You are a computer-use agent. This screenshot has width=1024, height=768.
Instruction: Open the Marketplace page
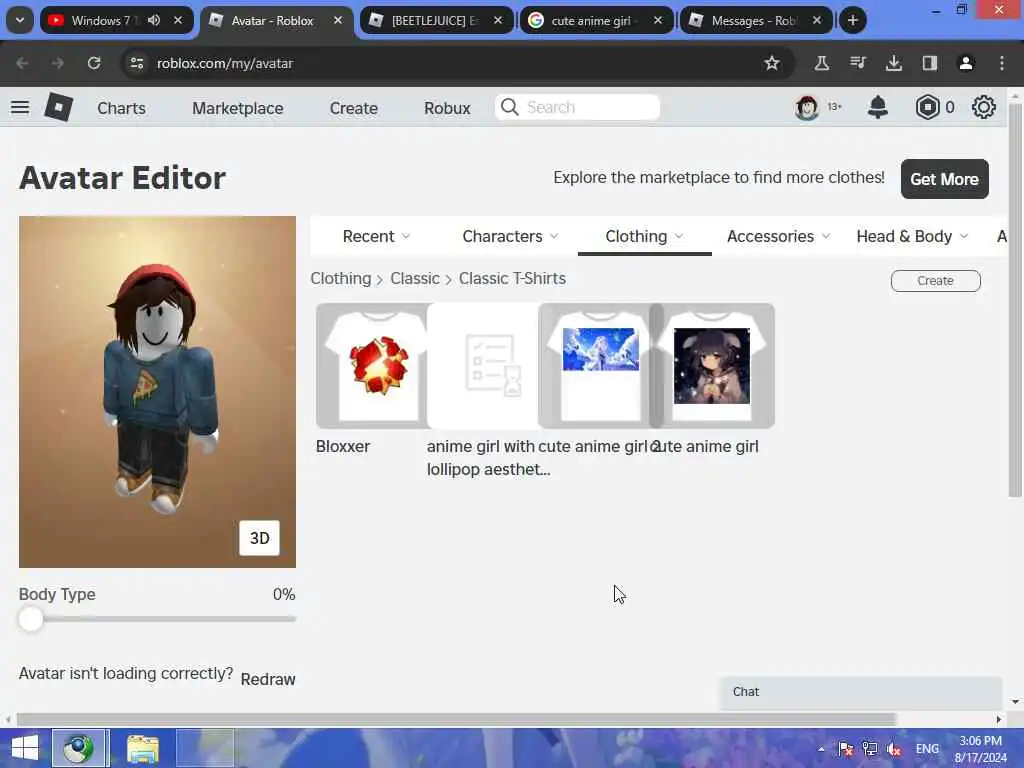(x=238, y=108)
